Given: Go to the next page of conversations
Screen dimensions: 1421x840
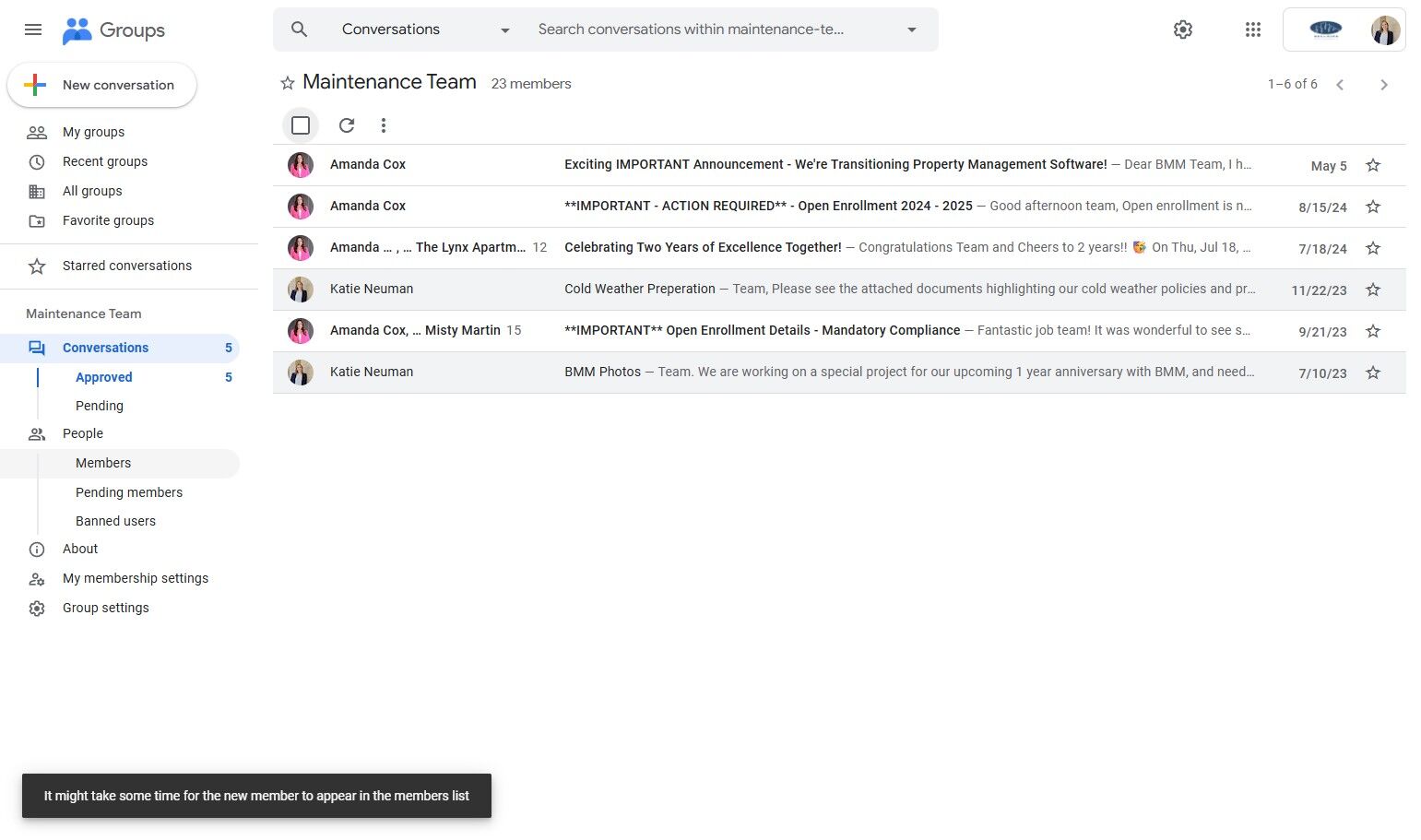Looking at the screenshot, I should tap(1383, 85).
